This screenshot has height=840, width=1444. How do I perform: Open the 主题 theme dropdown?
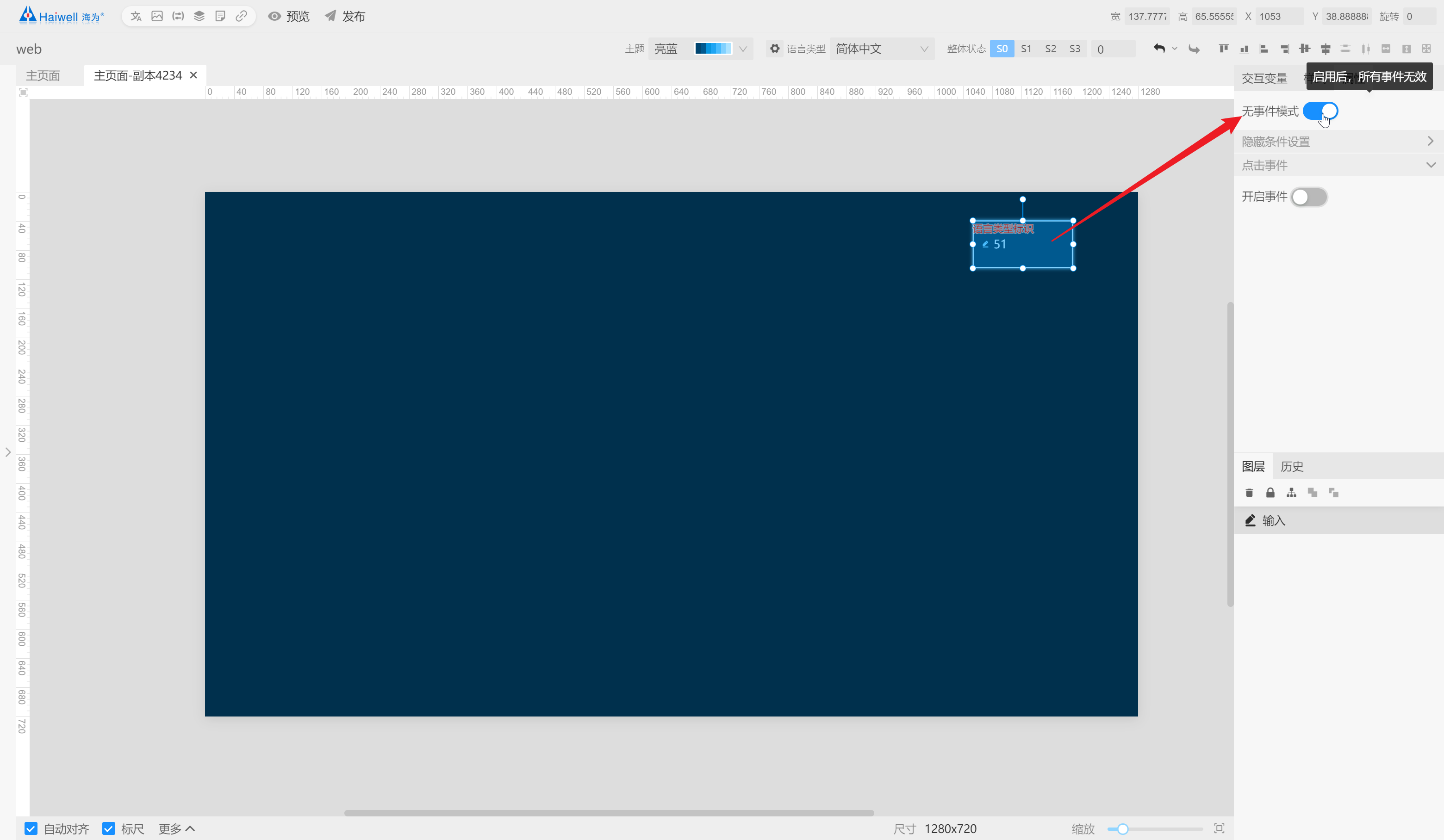700,49
